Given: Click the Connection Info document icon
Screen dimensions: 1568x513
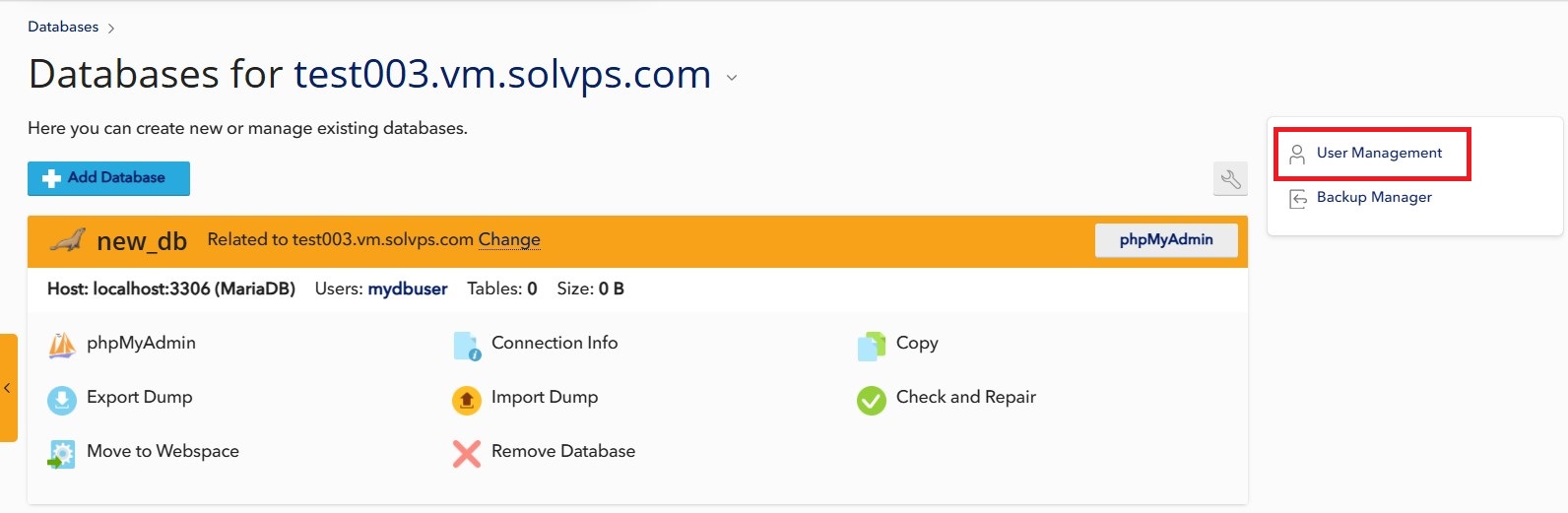Looking at the screenshot, I should [467, 346].
